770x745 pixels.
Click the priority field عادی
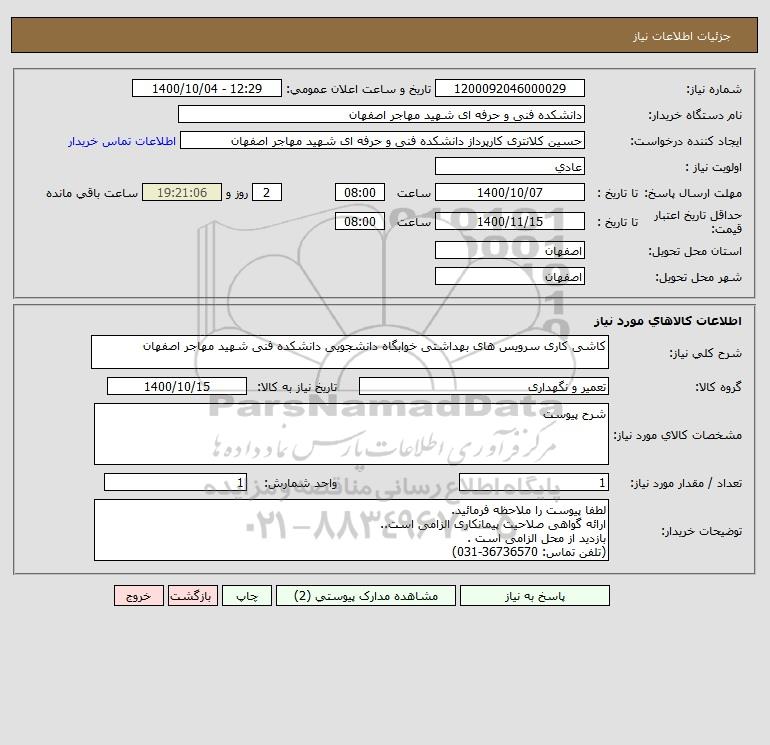pos(510,166)
